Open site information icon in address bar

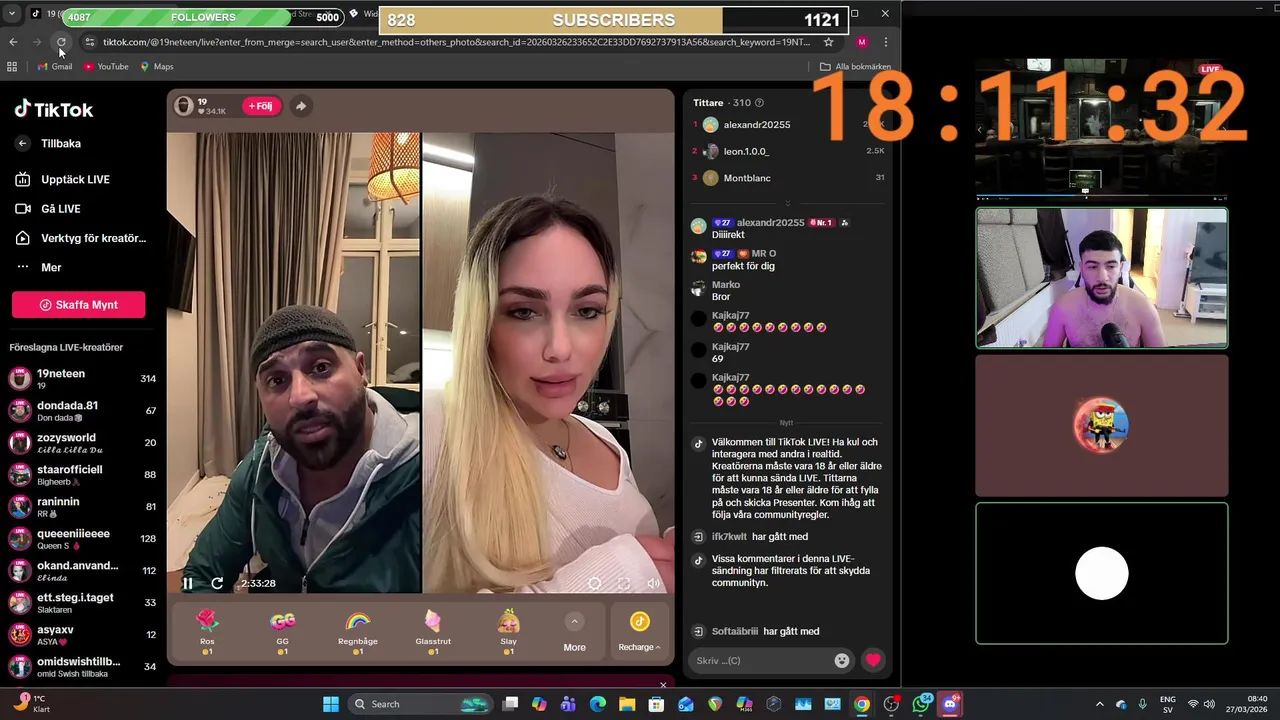tap(90, 42)
